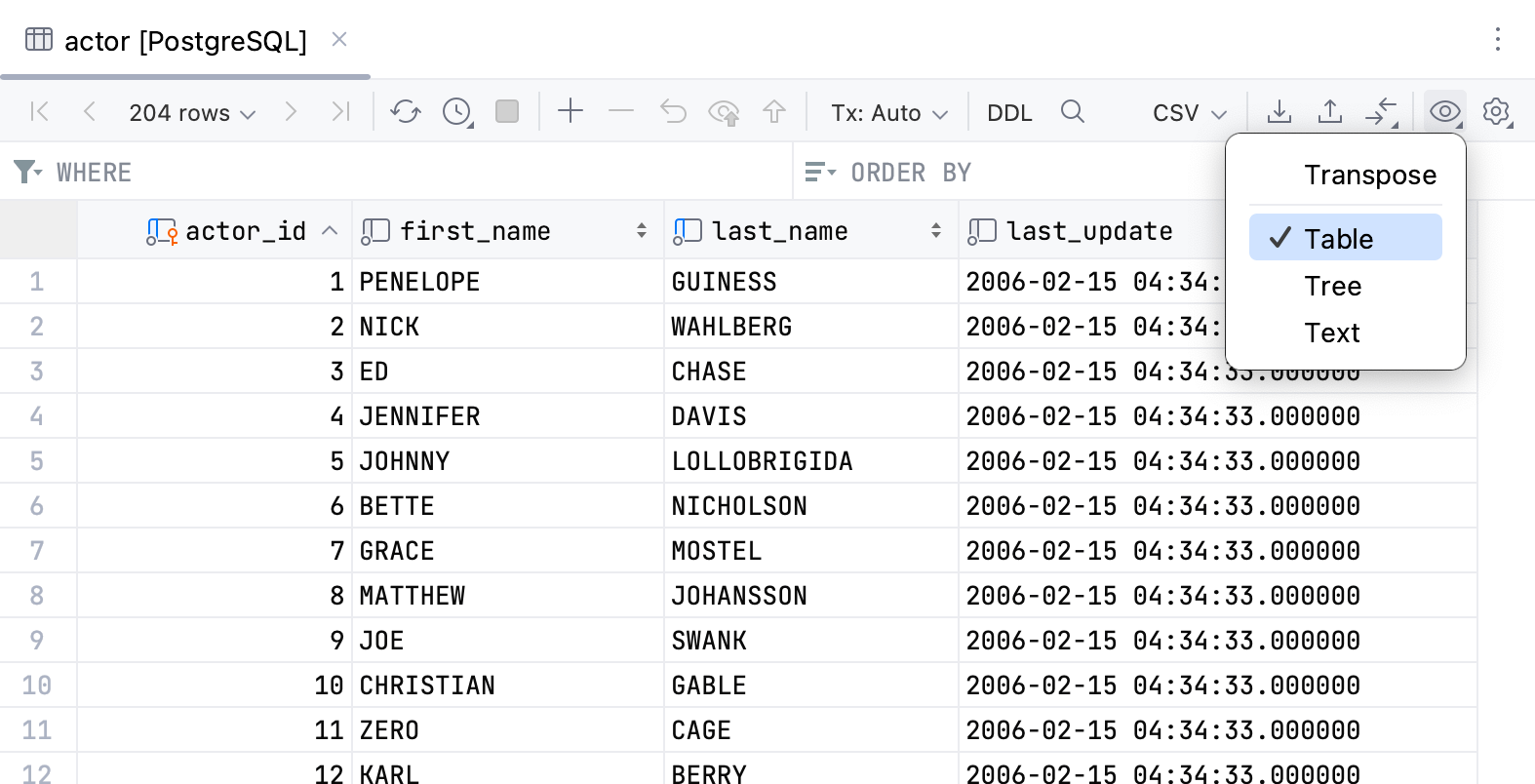The height and width of the screenshot is (784, 1535).
Task: Click the Export Data download icon
Action: pyautogui.click(x=1279, y=112)
